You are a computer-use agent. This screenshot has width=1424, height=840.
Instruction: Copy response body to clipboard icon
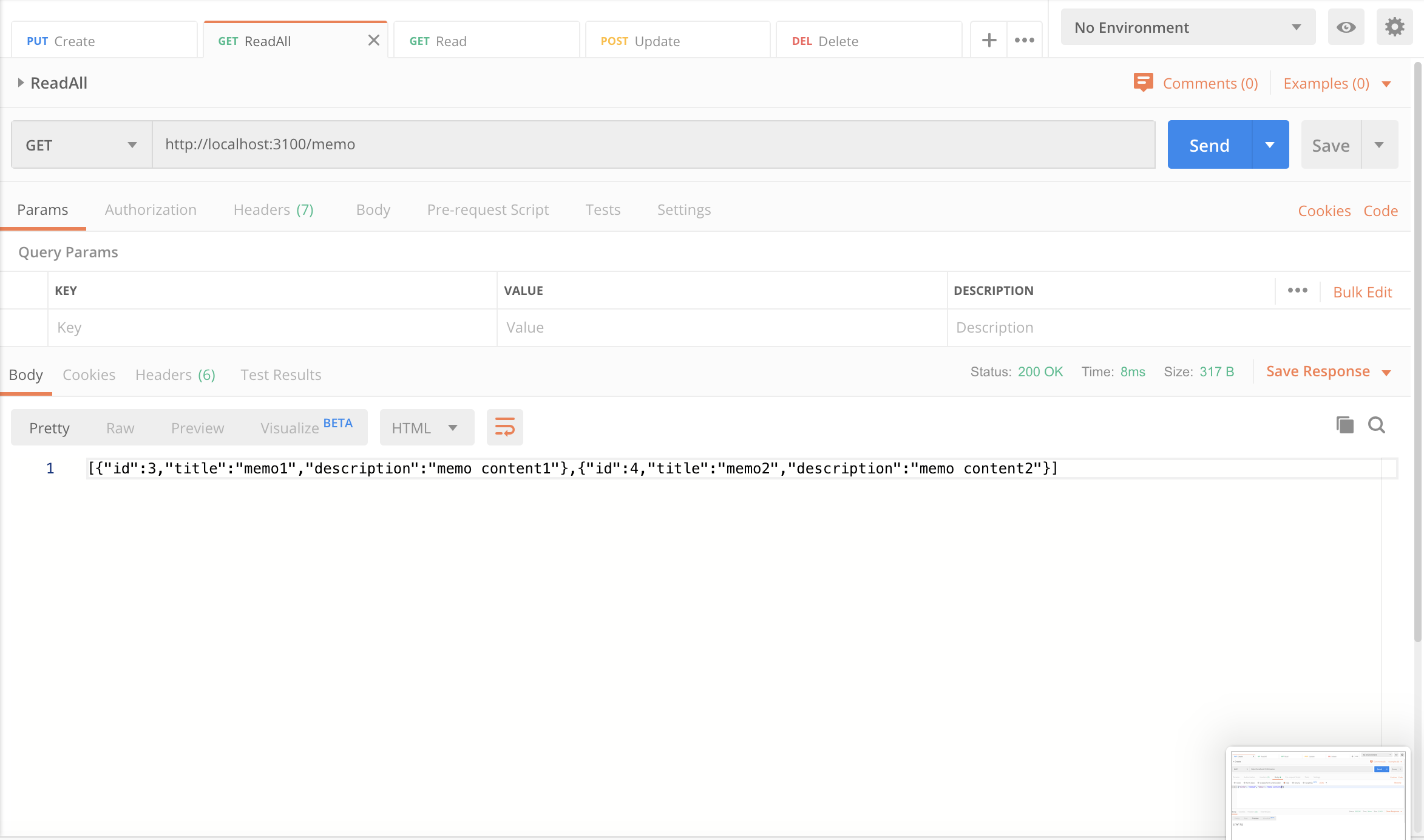pos(1344,425)
